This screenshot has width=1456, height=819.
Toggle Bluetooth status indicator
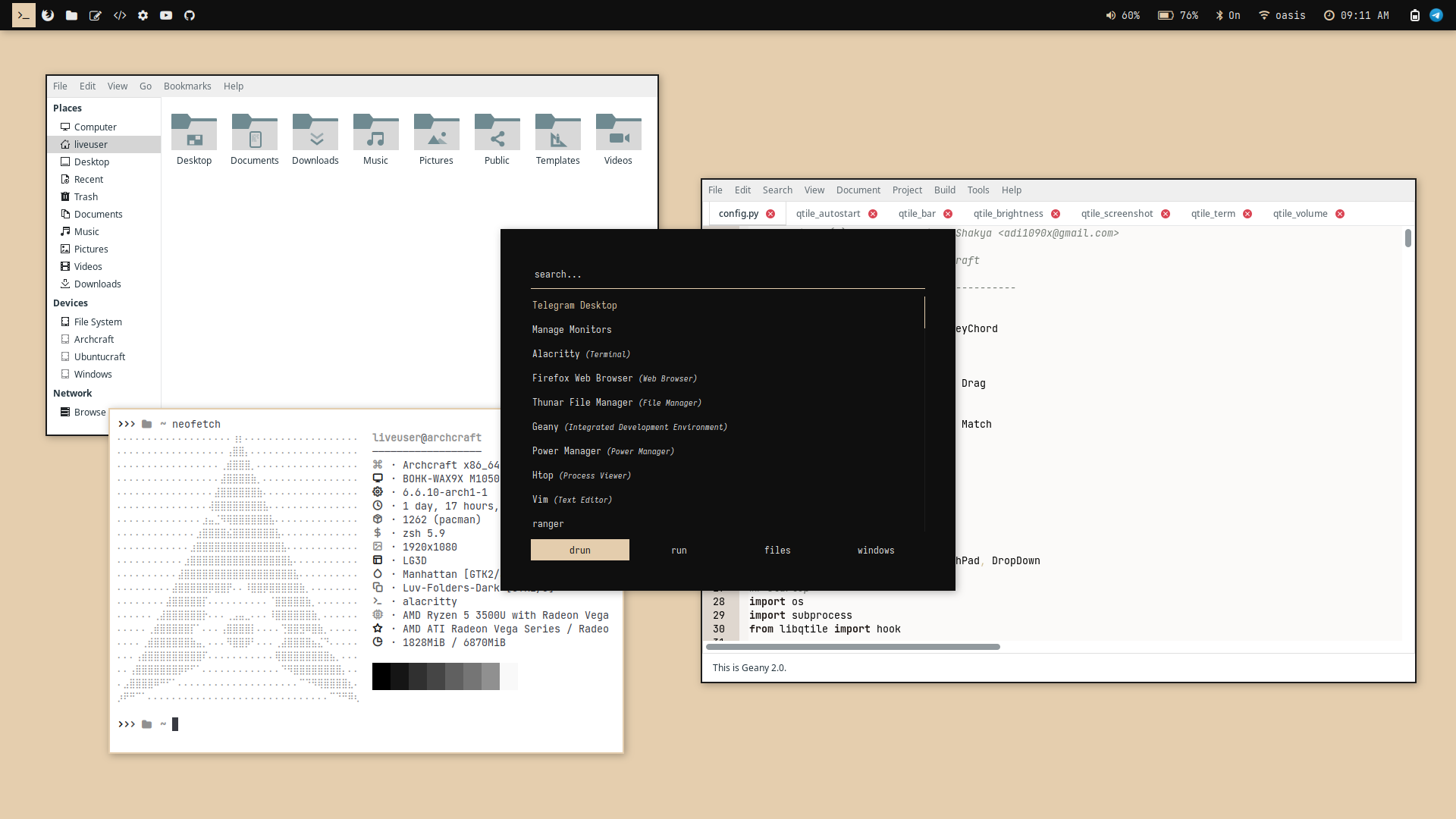tap(1228, 15)
